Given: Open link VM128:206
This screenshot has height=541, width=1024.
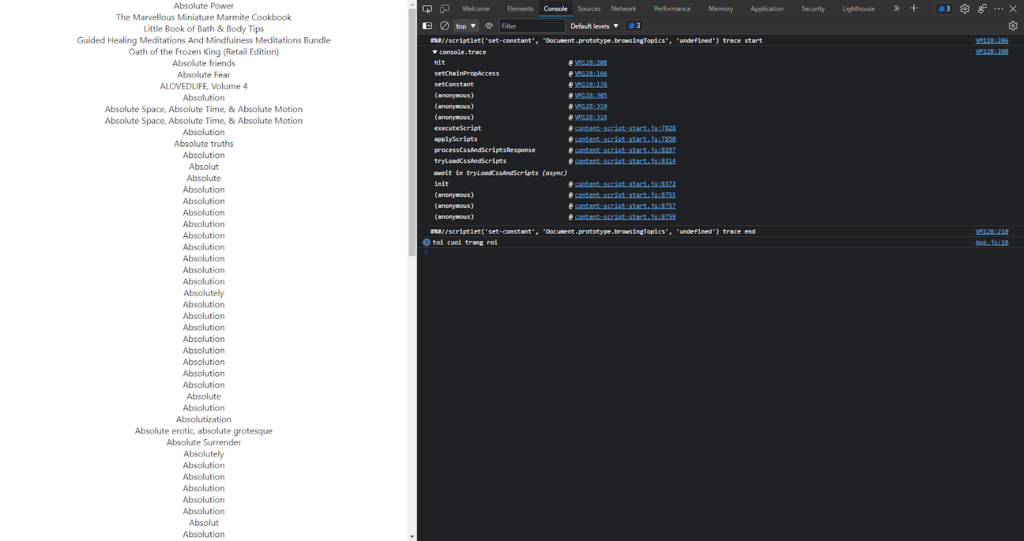Looking at the screenshot, I should click(x=991, y=41).
